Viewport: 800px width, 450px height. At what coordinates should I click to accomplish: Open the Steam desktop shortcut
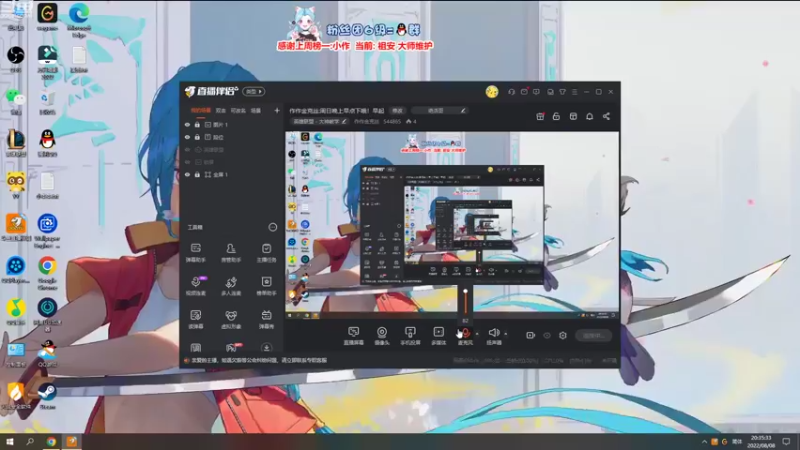click(47, 396)
